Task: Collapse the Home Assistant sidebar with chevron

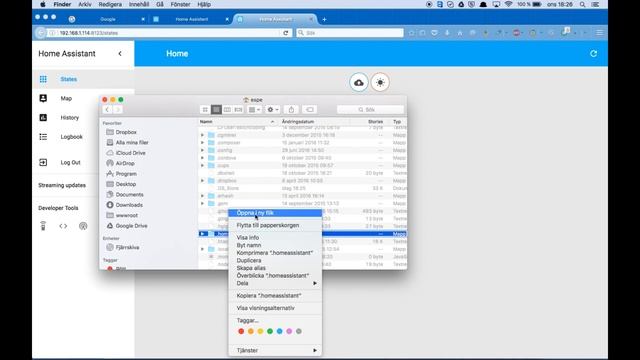Action: click(x=120, y=53)
